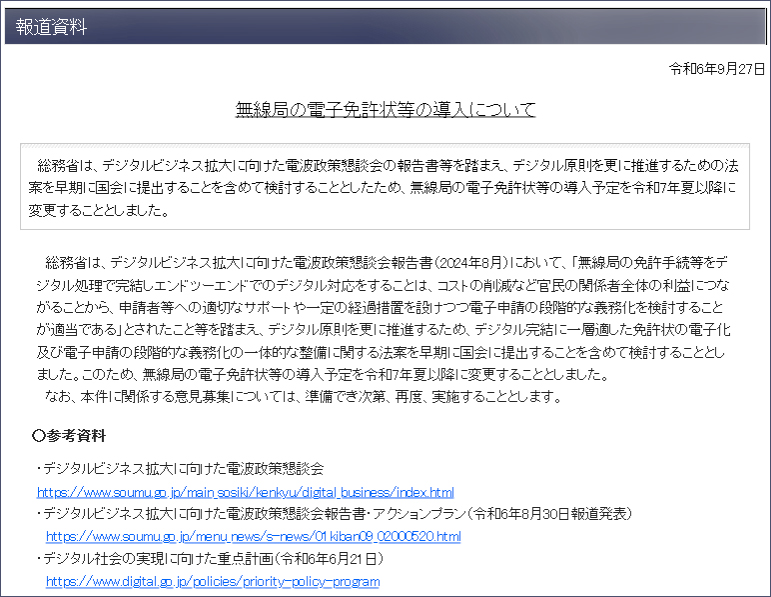Click the body line mentioning (2024年8月)
Viewport: 771px width, 597px height.
click(386, 263)
